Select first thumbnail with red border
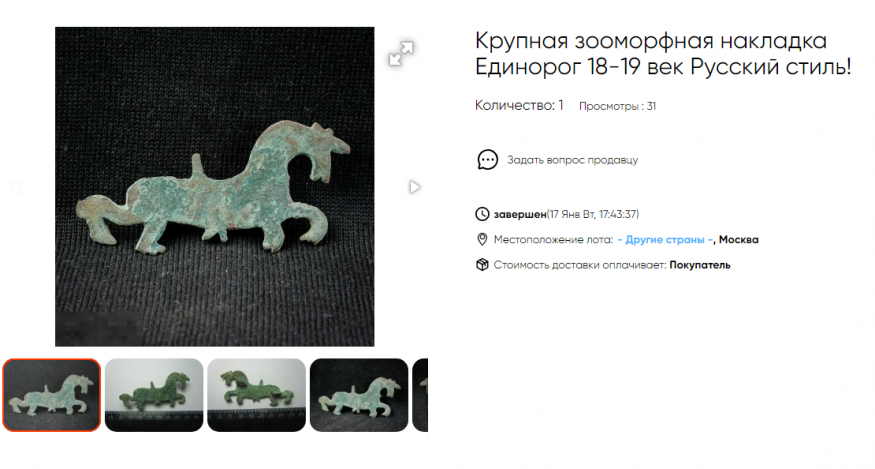The width and height of the screenshot is (875, 469). click(51, 395)
